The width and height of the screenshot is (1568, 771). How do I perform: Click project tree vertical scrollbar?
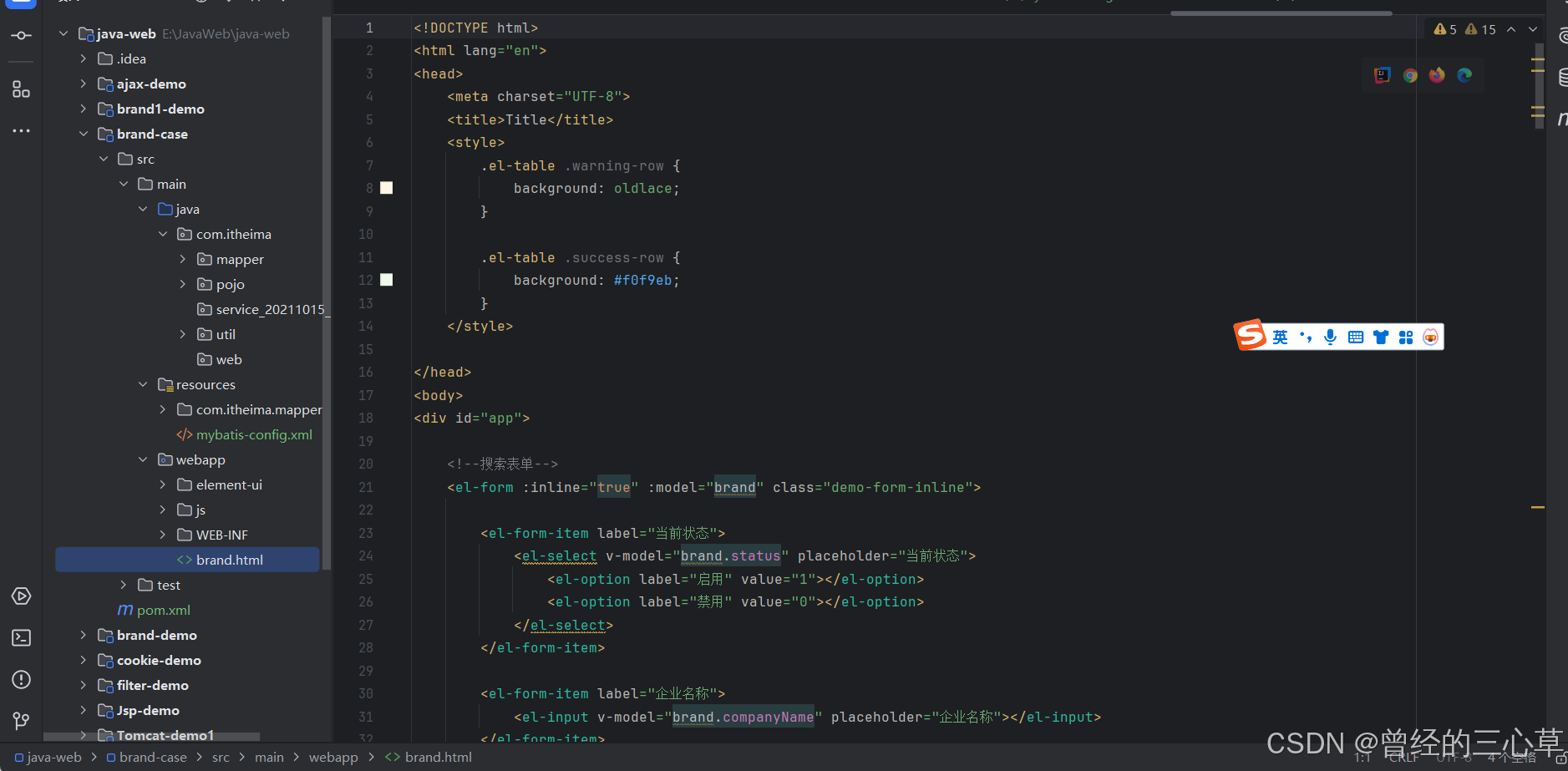327,292
